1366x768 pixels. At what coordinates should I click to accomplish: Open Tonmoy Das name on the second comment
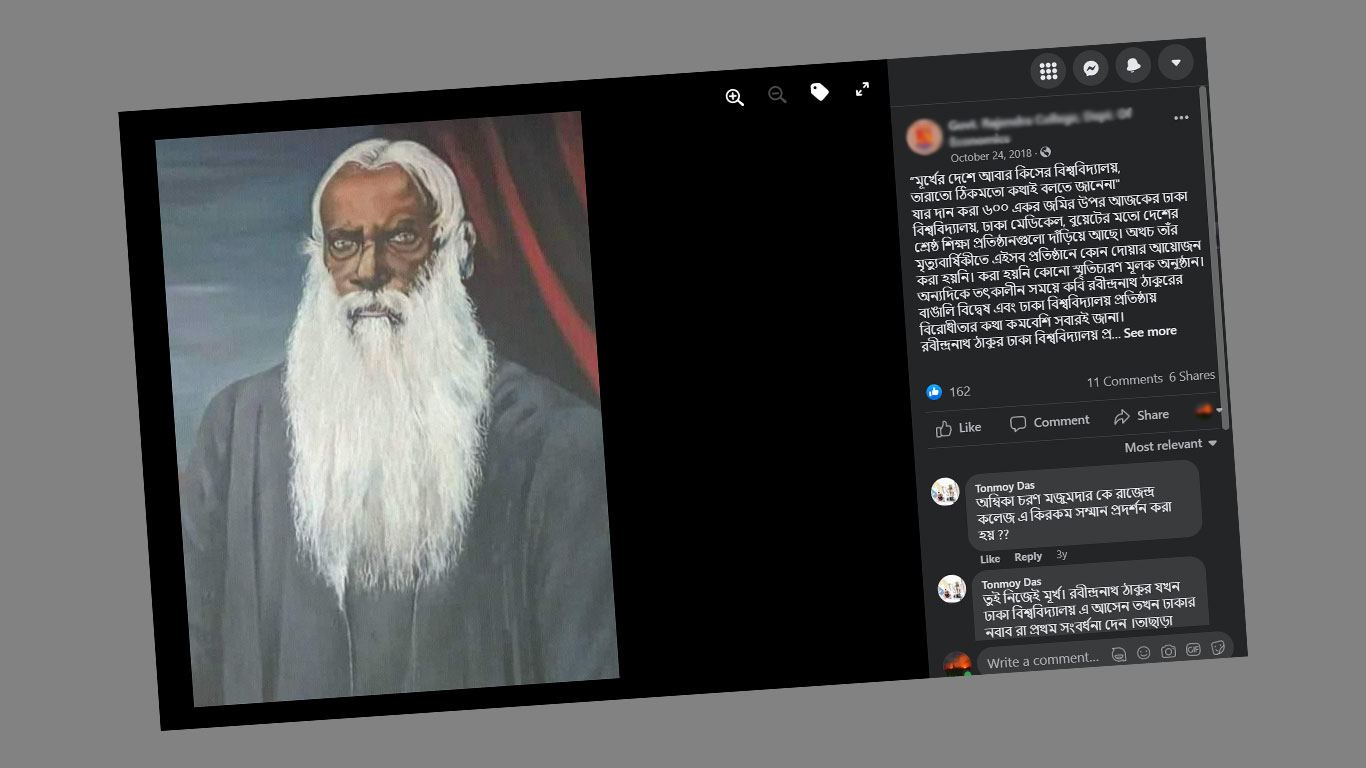coord(1011,583)
